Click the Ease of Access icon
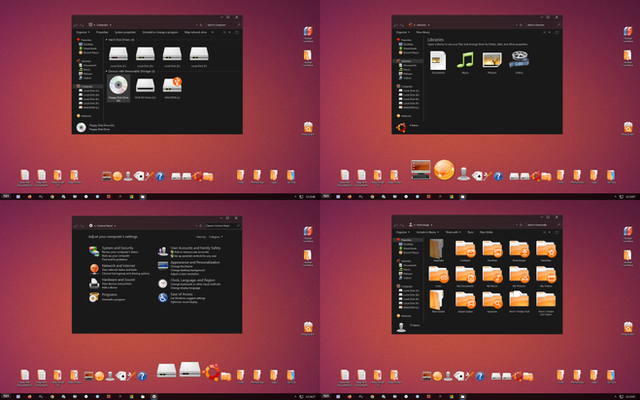The width and height of the screenshot is (640, 400). point(162,297)
